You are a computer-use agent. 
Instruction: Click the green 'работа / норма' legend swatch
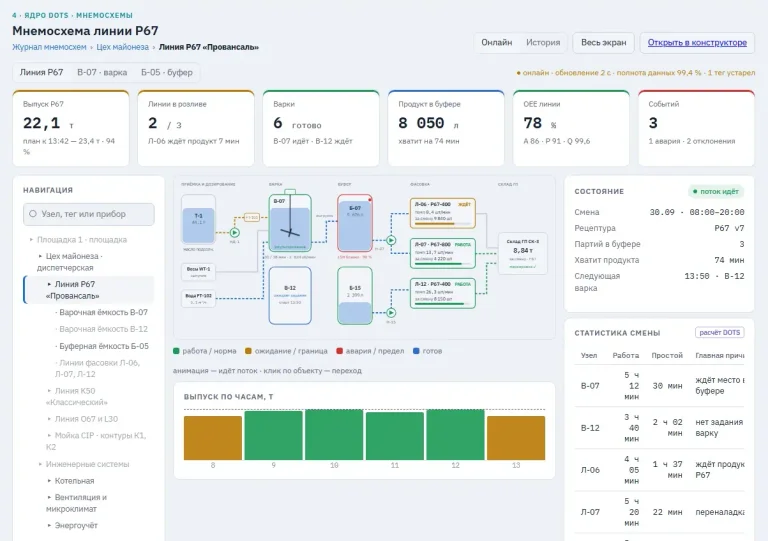click(176, 351)
